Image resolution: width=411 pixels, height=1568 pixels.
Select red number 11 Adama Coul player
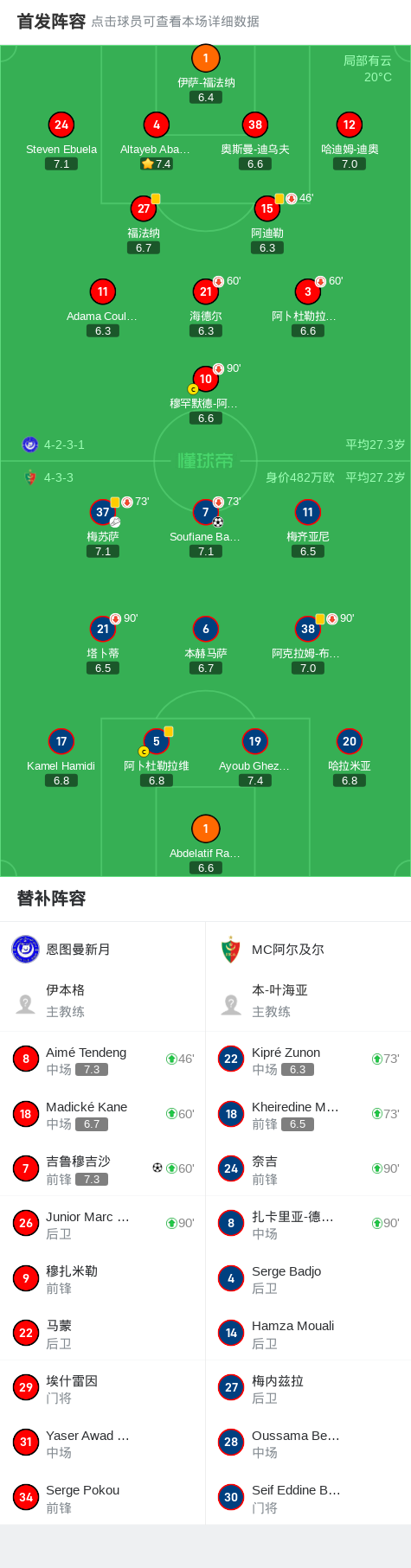[103, 291]
